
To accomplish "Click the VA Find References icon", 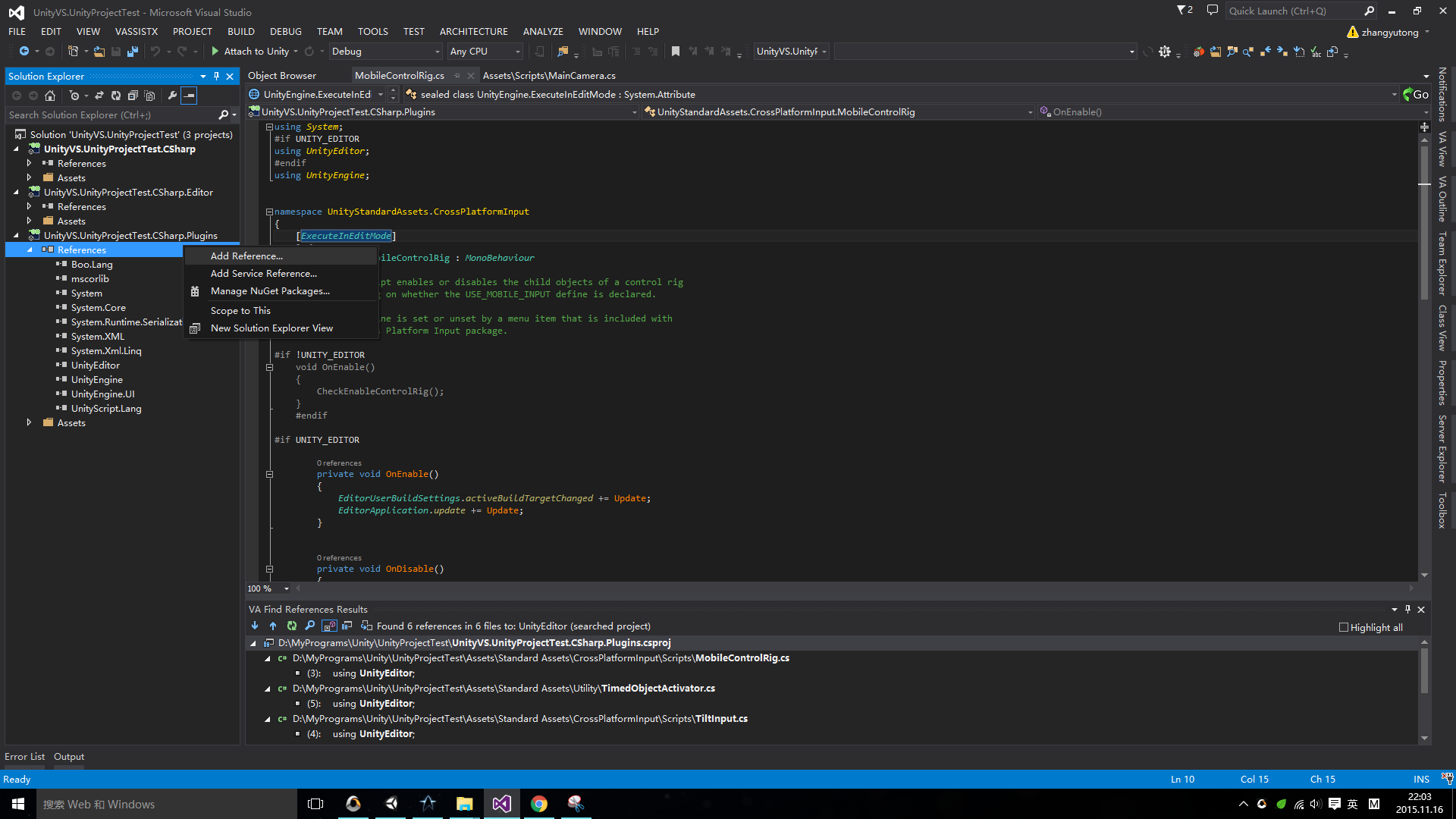I will click(x=1248, y=52).
